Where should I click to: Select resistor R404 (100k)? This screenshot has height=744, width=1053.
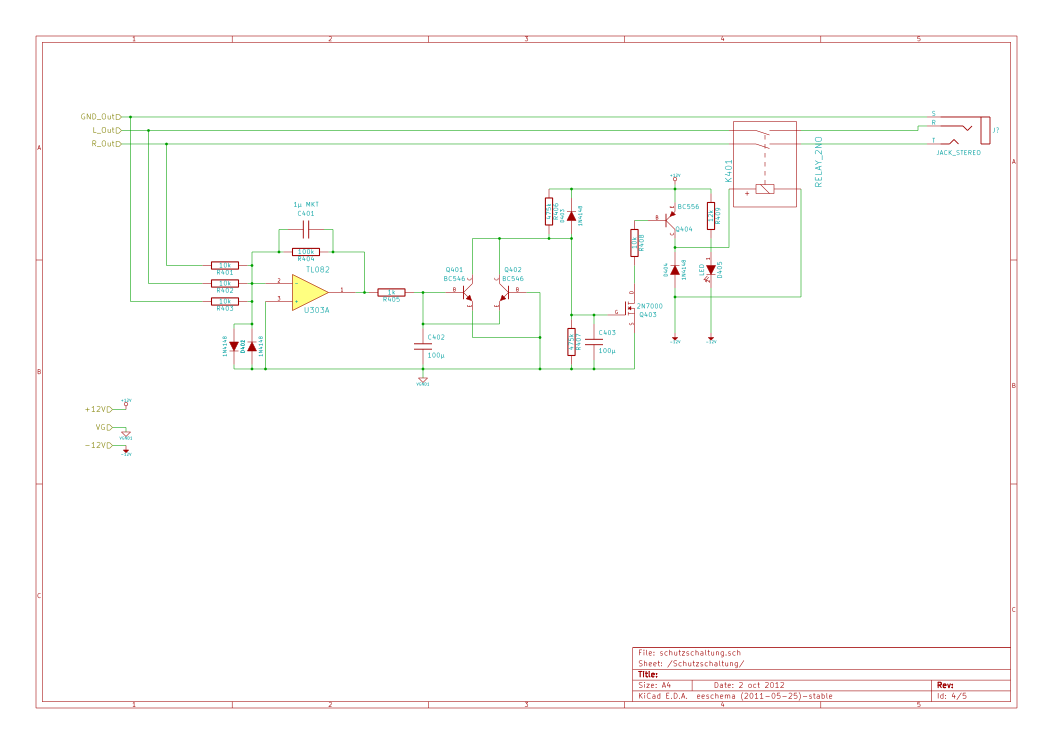306,252
